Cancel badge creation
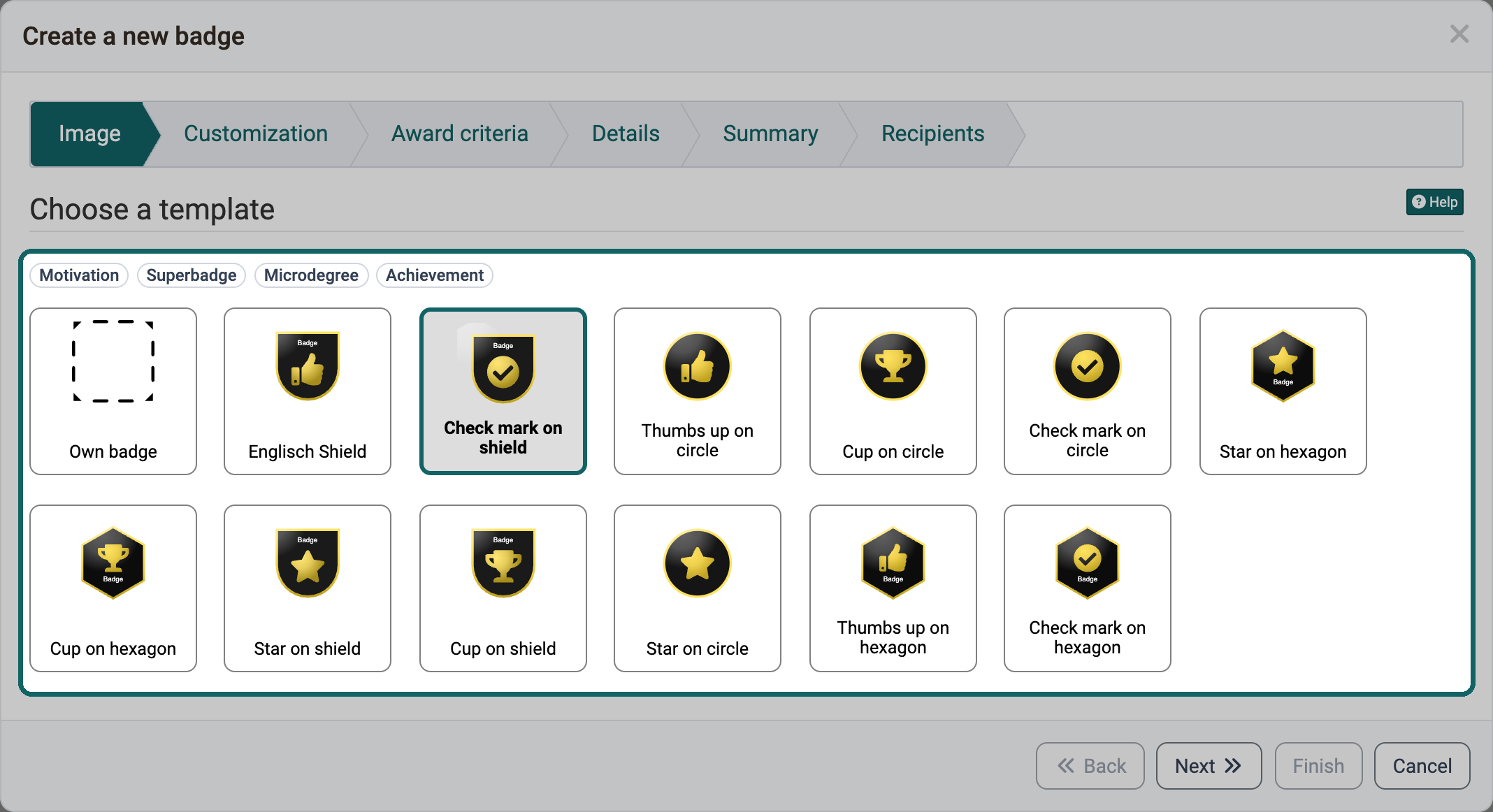Screen dimensions: 1493x812 pyautogui.click(x=1422, y=766)
